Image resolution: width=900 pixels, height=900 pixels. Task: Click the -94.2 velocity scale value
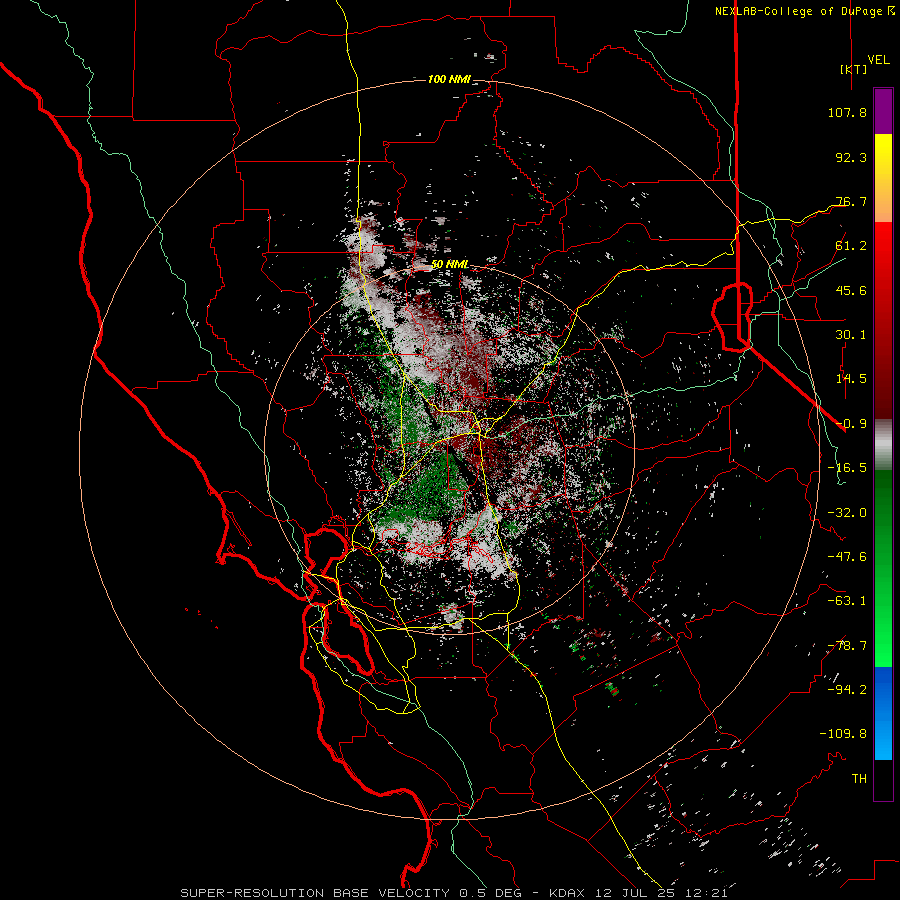[847, 690]
